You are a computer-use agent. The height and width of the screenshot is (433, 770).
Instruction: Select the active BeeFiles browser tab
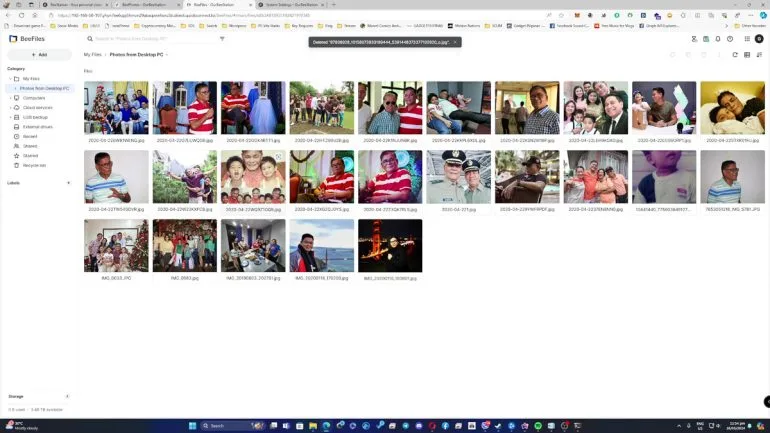pyautogui.click(x=219, y=4)
